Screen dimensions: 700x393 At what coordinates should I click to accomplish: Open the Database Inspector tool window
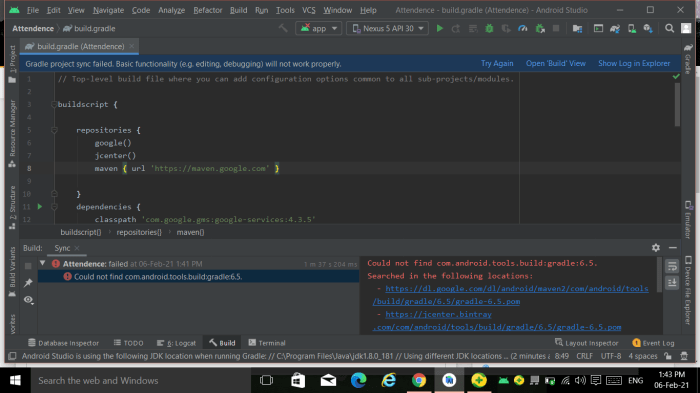[x=63, y=343]
